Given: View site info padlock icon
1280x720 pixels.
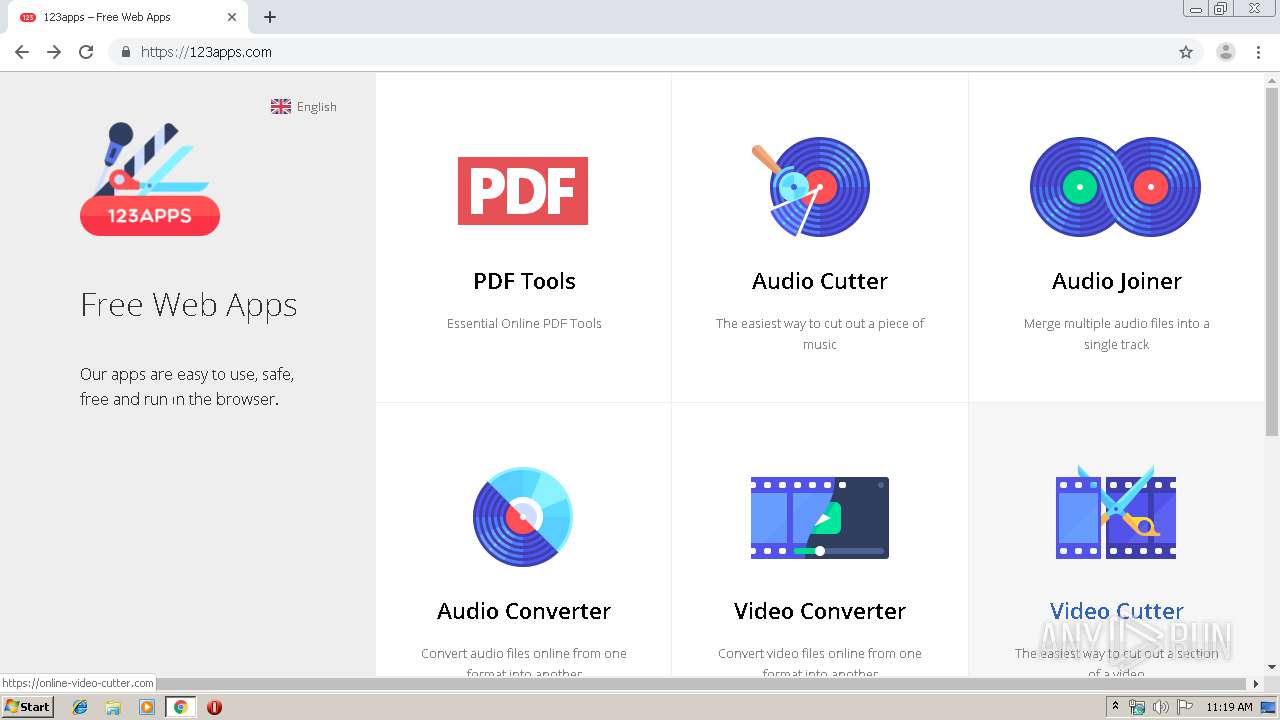Looking at the screenshot, I should 125,52.
